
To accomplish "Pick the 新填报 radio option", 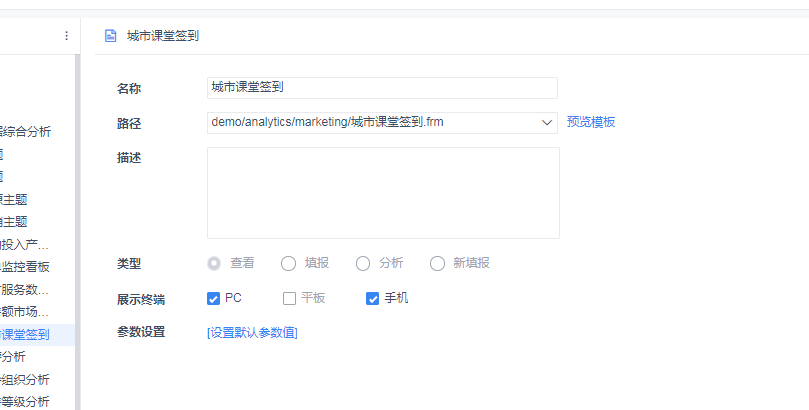I will [437, 264].
